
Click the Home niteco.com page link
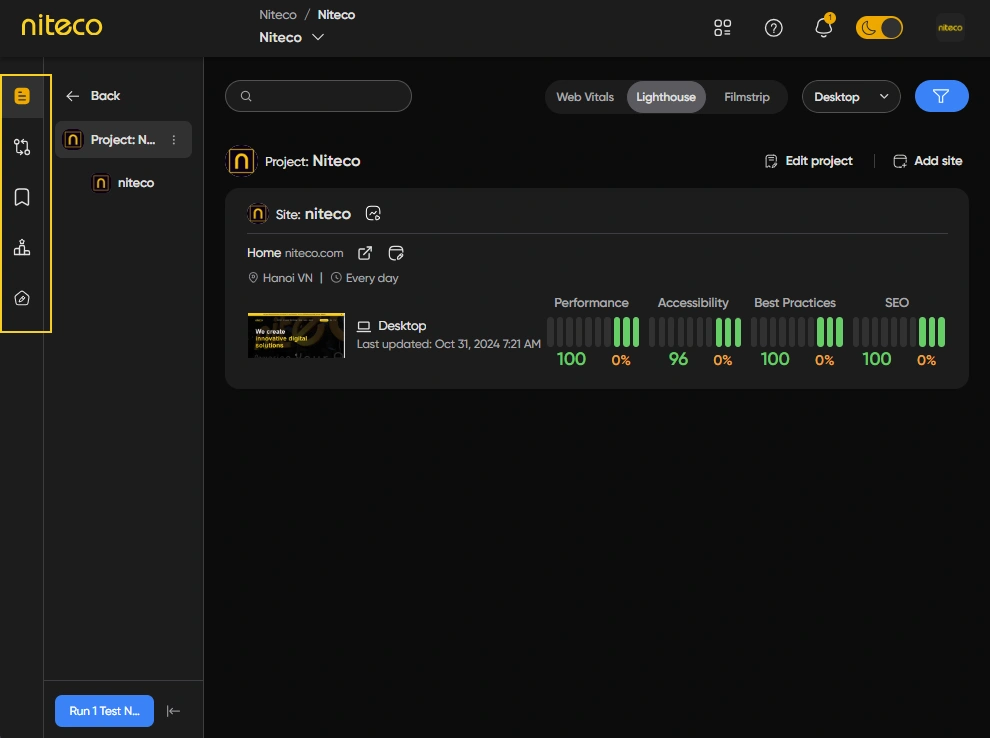[295, 253]
